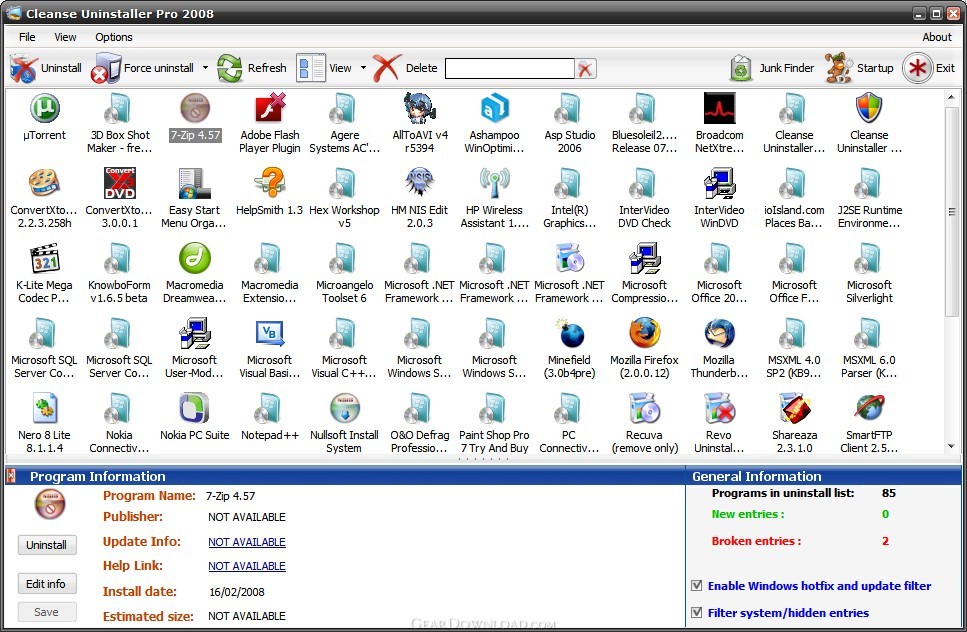Select the O&O Defrag Professional entry
Image resolution: width=967 pixels, height=632 pixels.
coord(419,424)
